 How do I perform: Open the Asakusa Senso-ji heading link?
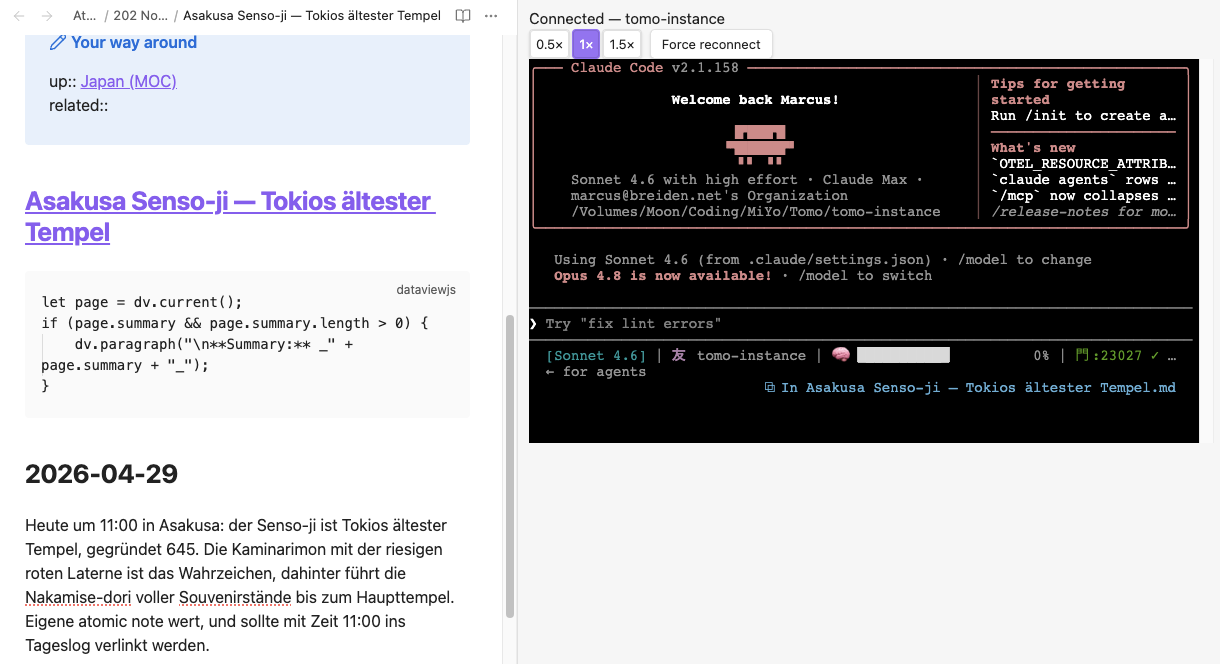click(229, 216)
